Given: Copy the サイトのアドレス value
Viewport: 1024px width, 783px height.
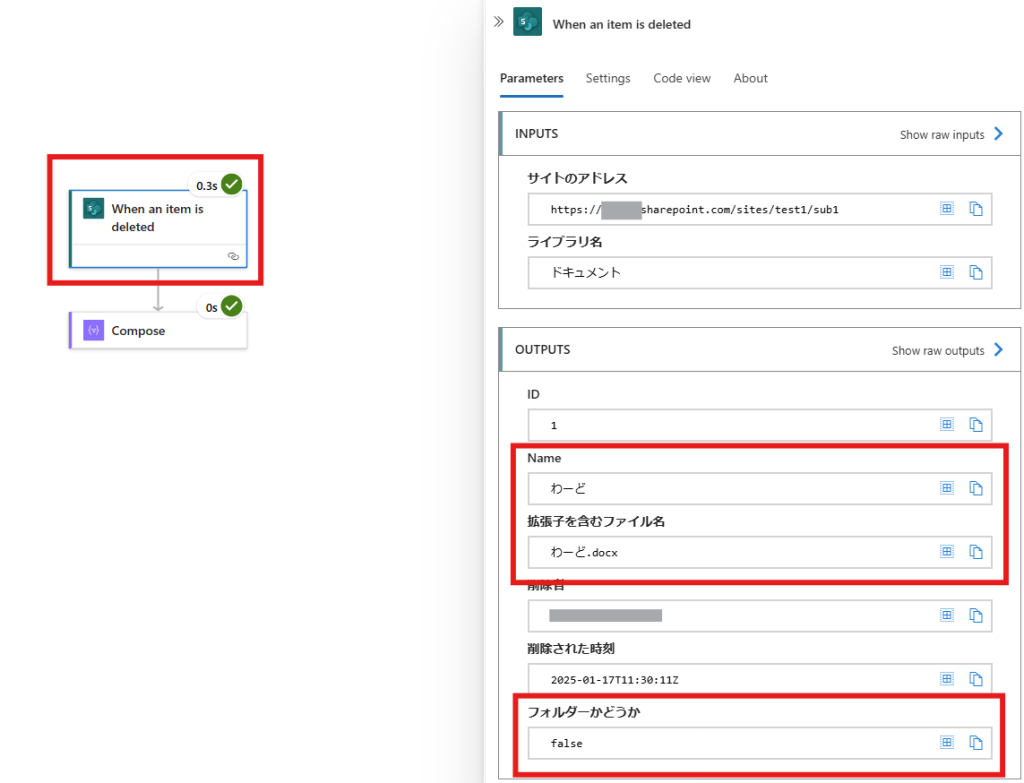Looking at the screenshot, I should [x=976, y=209].
